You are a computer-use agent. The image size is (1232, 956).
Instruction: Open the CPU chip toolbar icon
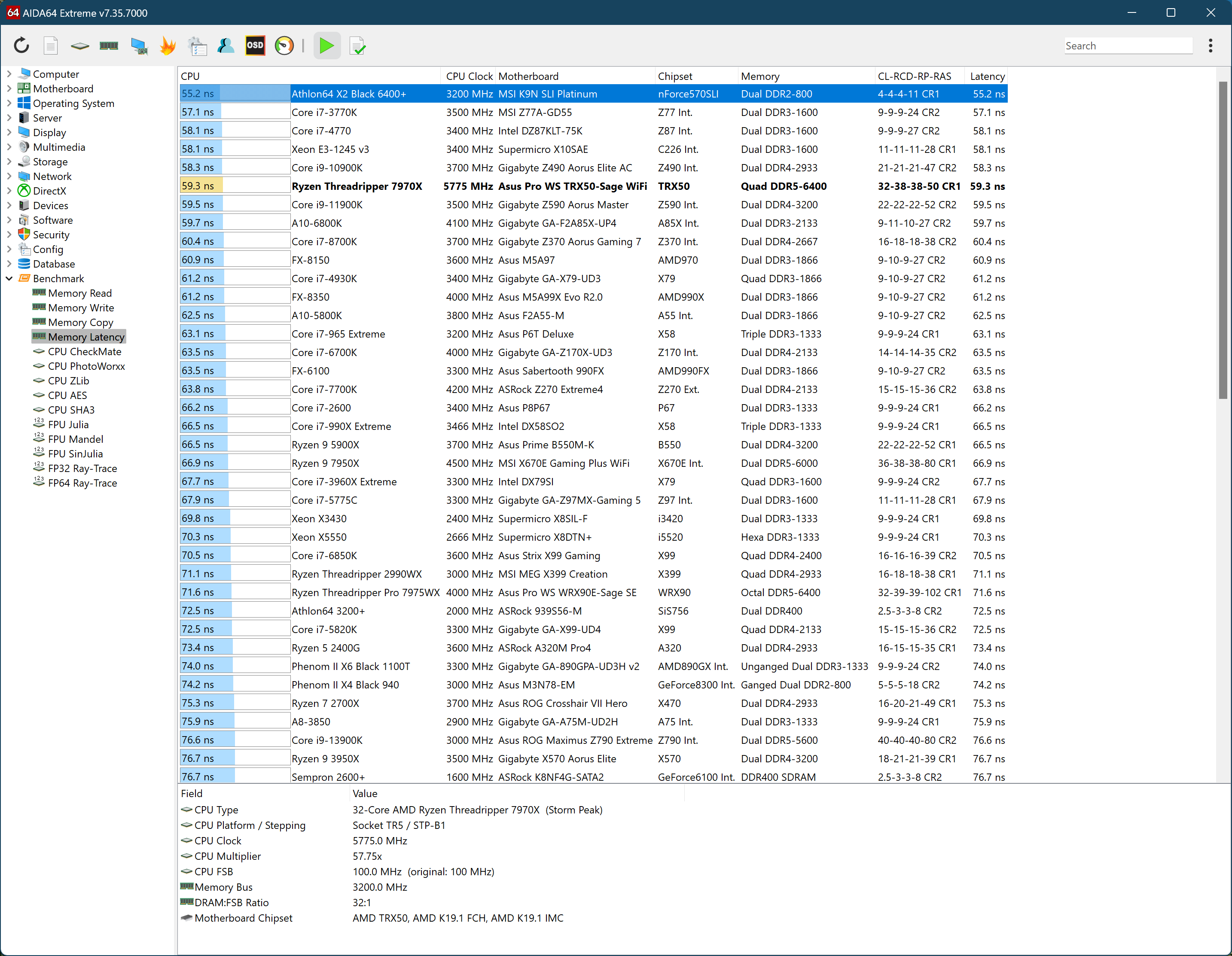pyautogui.click(x=79, y=46)
